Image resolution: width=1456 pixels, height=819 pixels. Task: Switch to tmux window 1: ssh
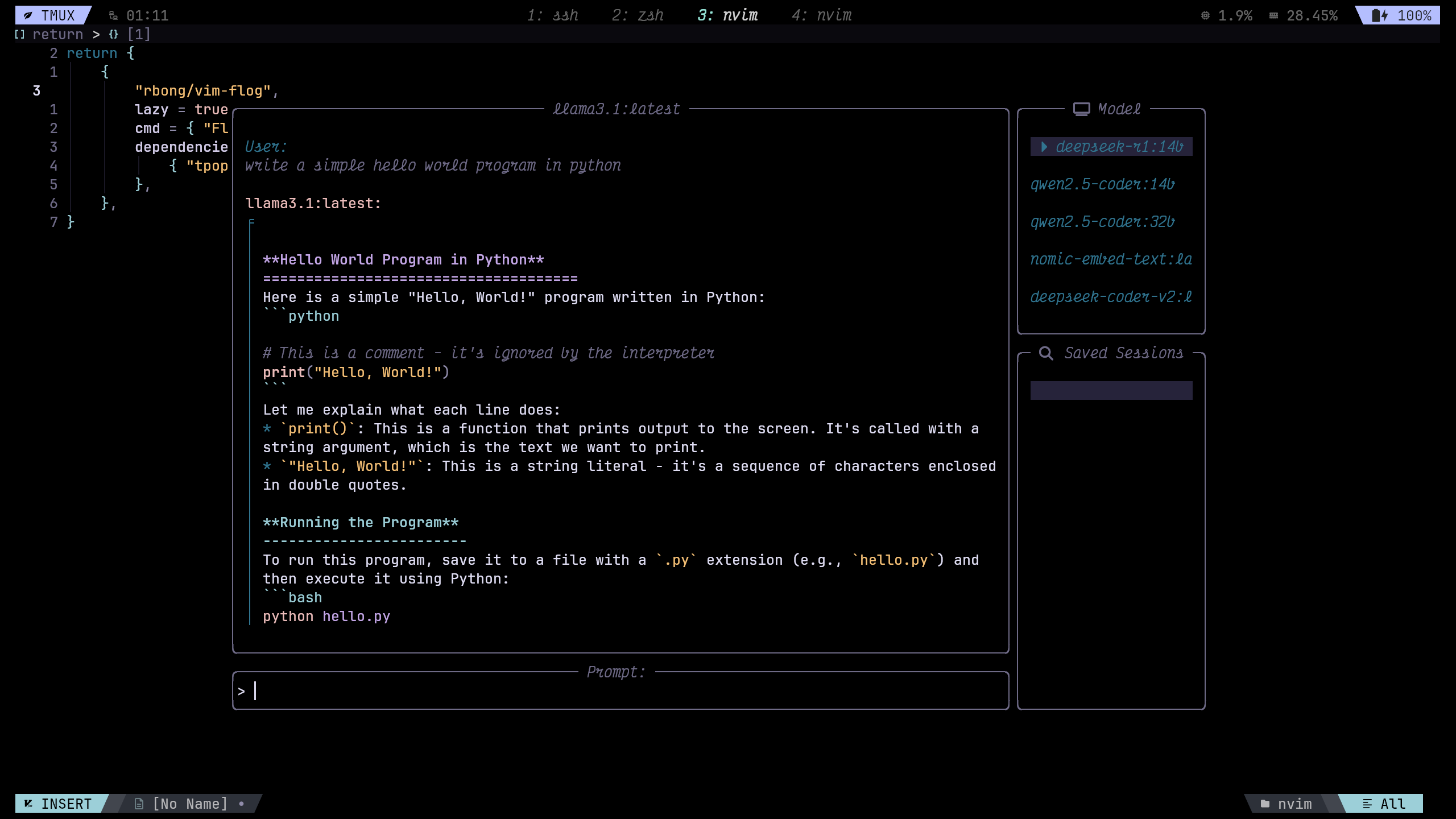tap(552, 15)
